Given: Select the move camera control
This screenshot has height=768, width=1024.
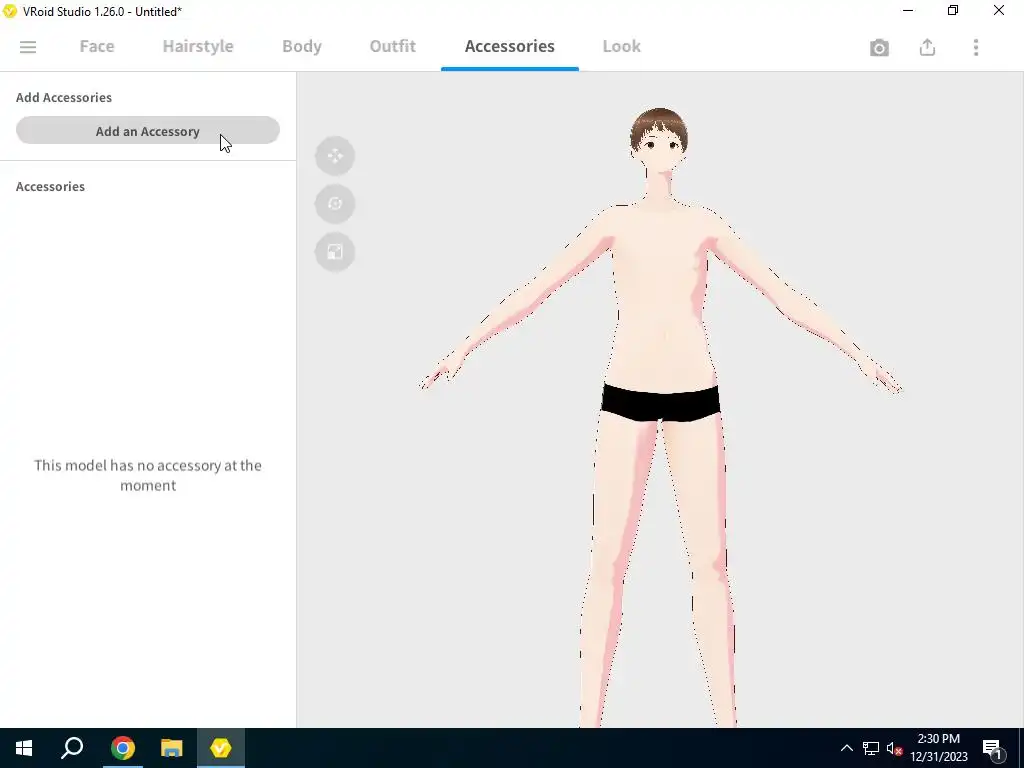Looking at the screenshot, I should 335,156.
